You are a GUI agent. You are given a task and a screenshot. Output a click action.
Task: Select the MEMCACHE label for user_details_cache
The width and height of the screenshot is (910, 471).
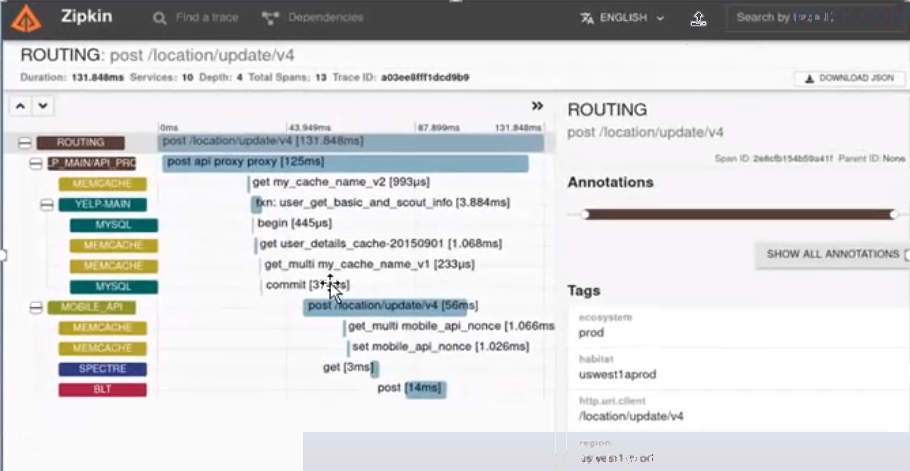pos(114,245)
